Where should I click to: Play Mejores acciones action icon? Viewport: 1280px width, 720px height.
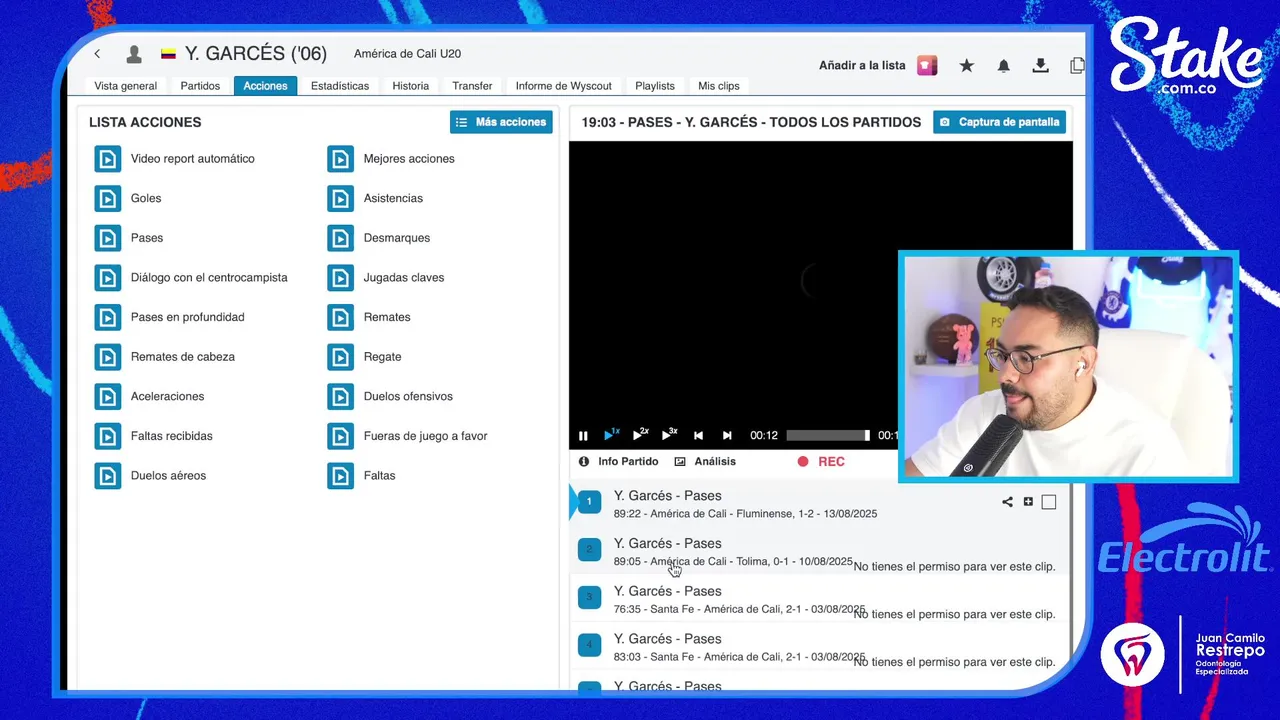341,159
